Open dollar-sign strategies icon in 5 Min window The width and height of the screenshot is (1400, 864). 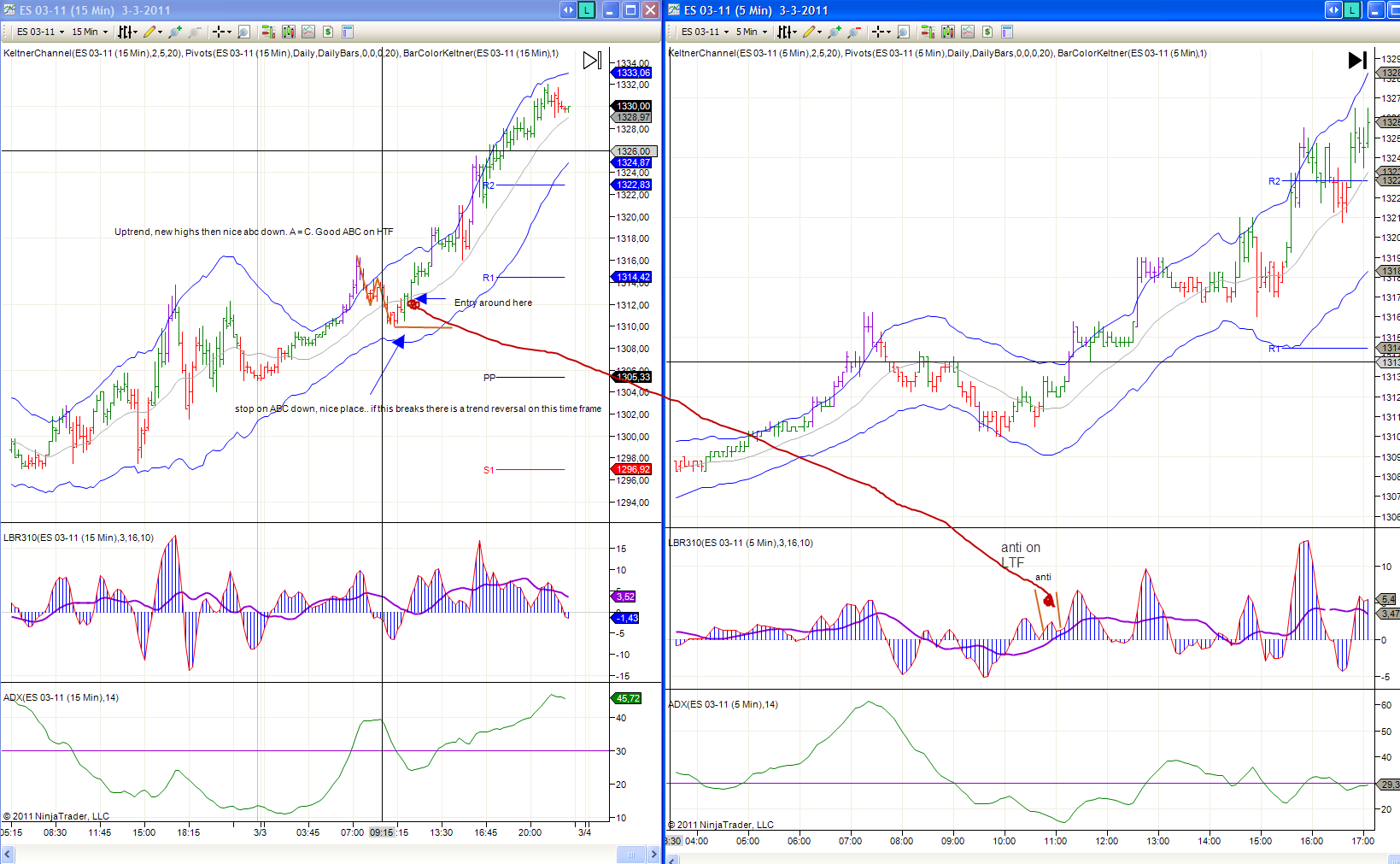pos(987,32)
